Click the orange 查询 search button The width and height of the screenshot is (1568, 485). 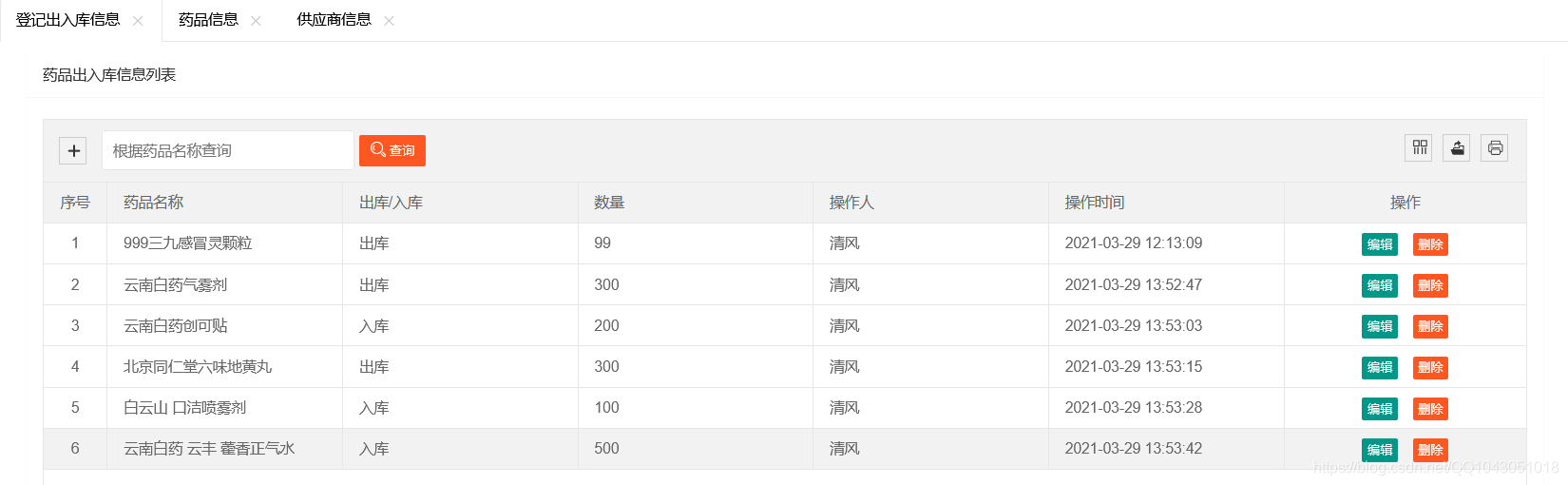(392, 150)
